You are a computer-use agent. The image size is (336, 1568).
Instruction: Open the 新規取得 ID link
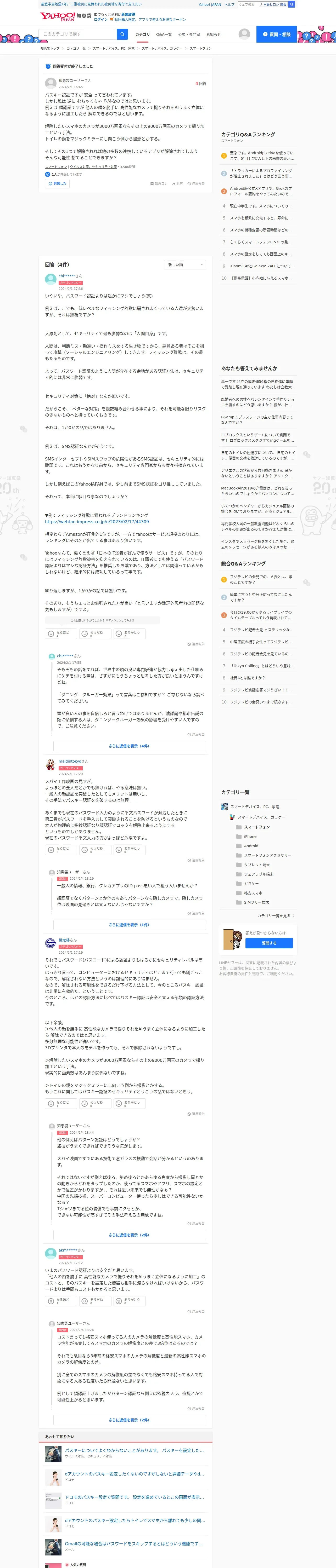[x=128, y=14]
